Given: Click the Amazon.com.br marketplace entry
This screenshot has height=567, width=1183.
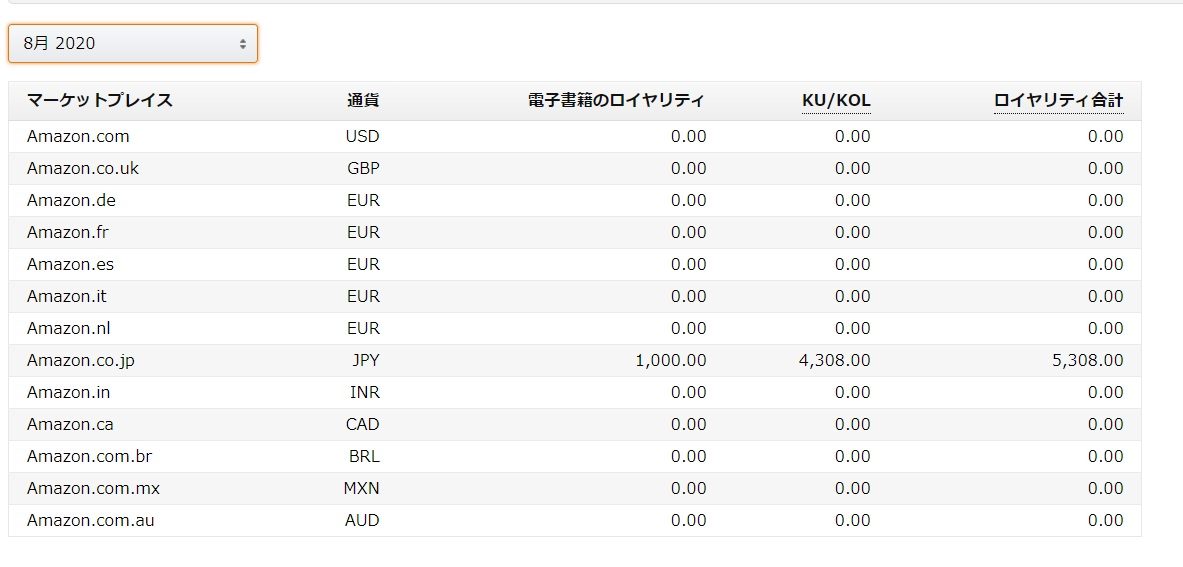Looking at the screenshot, I should pos(89,456).
